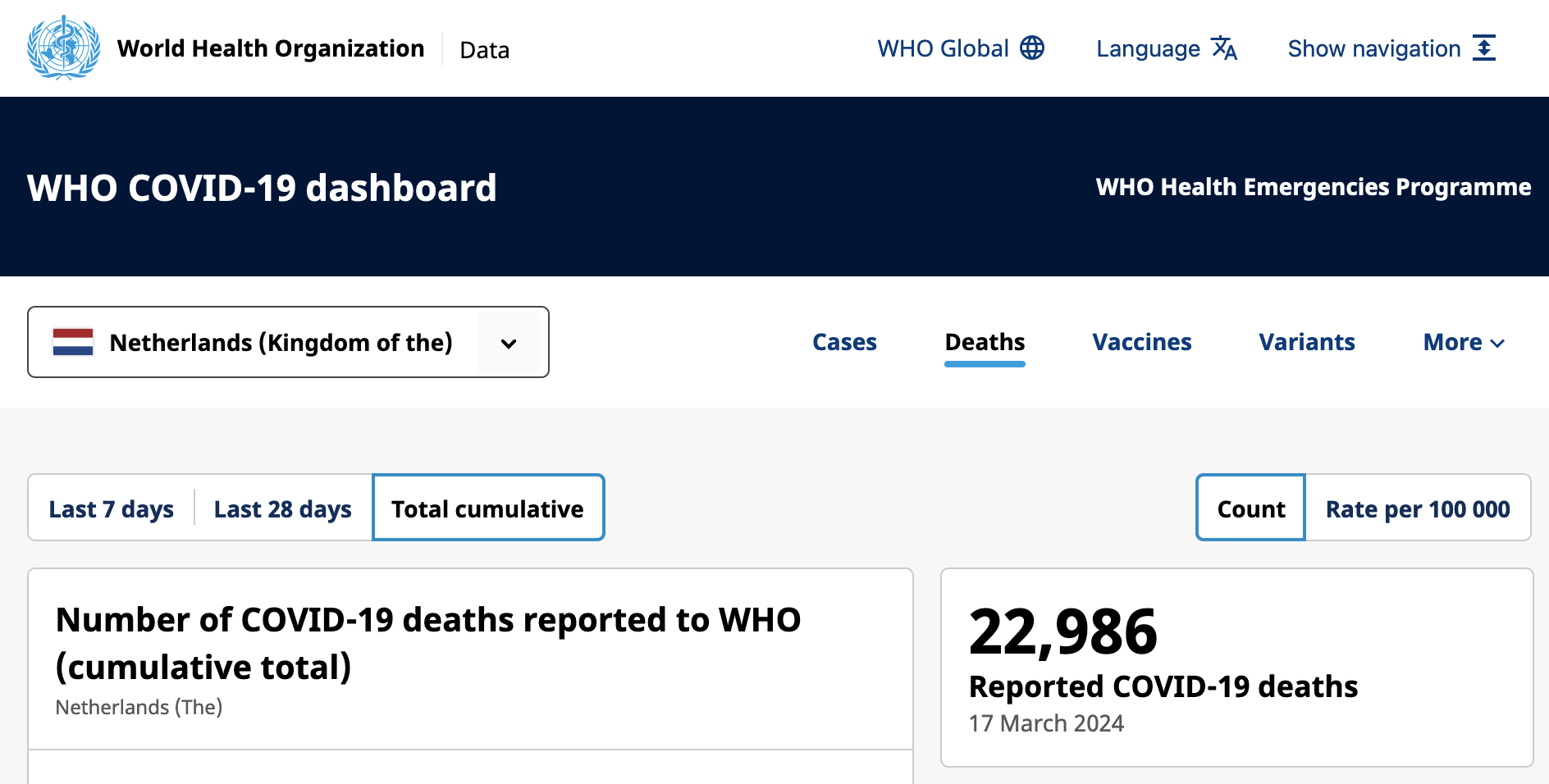Switch to Rate per 100 000
This screenshot has width=1549, height=784.
[x=1418, y=509]
